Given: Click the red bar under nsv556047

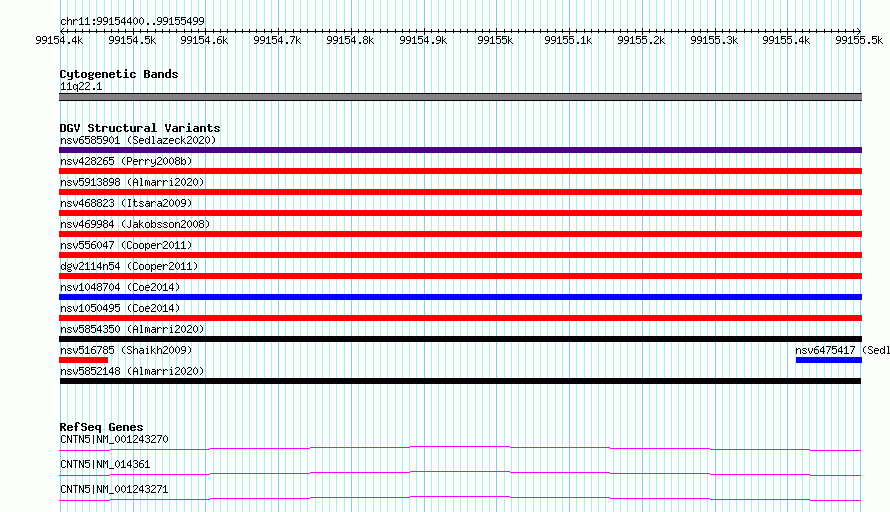Looking at the screenshot, I should 460,255.
